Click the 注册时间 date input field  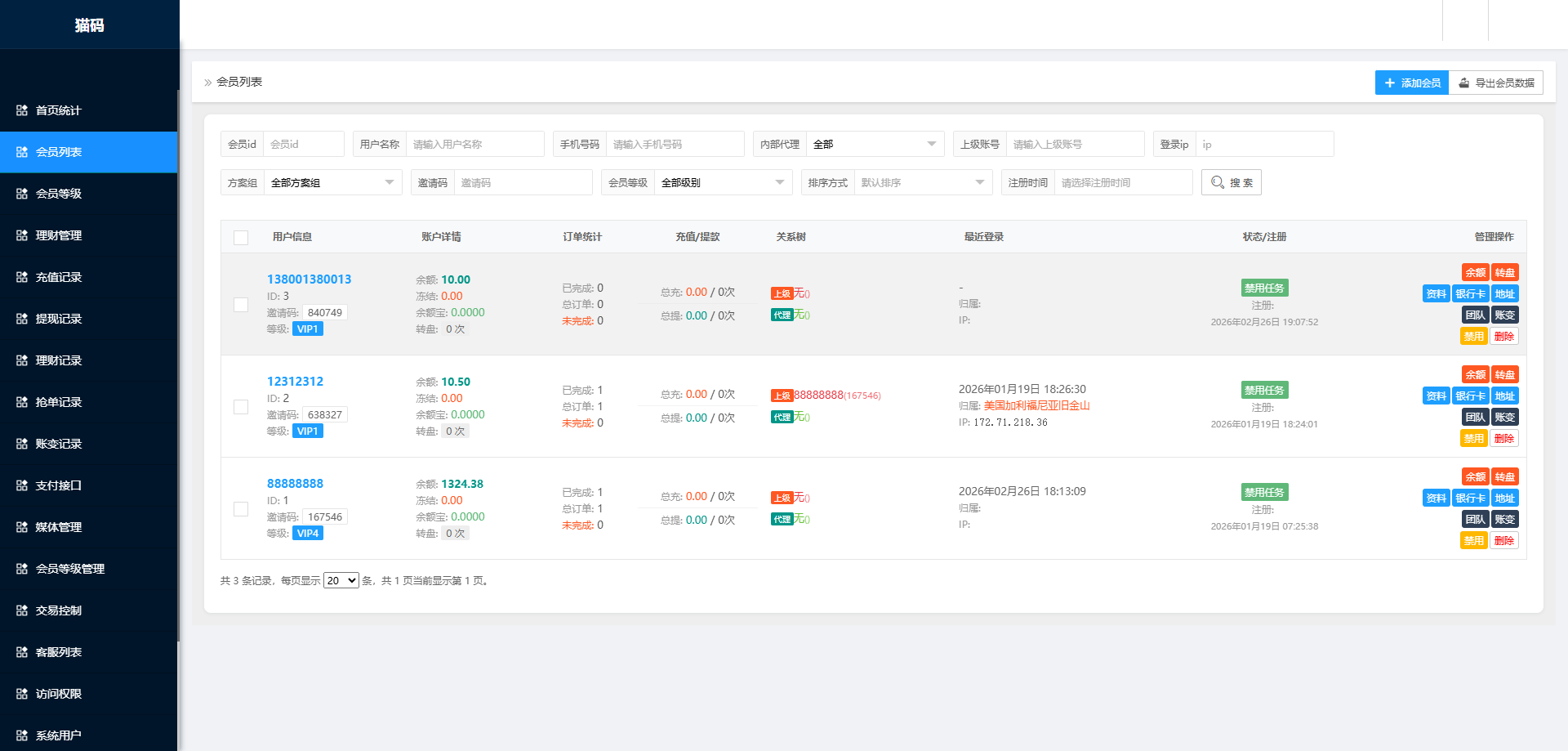point(1123,182)
